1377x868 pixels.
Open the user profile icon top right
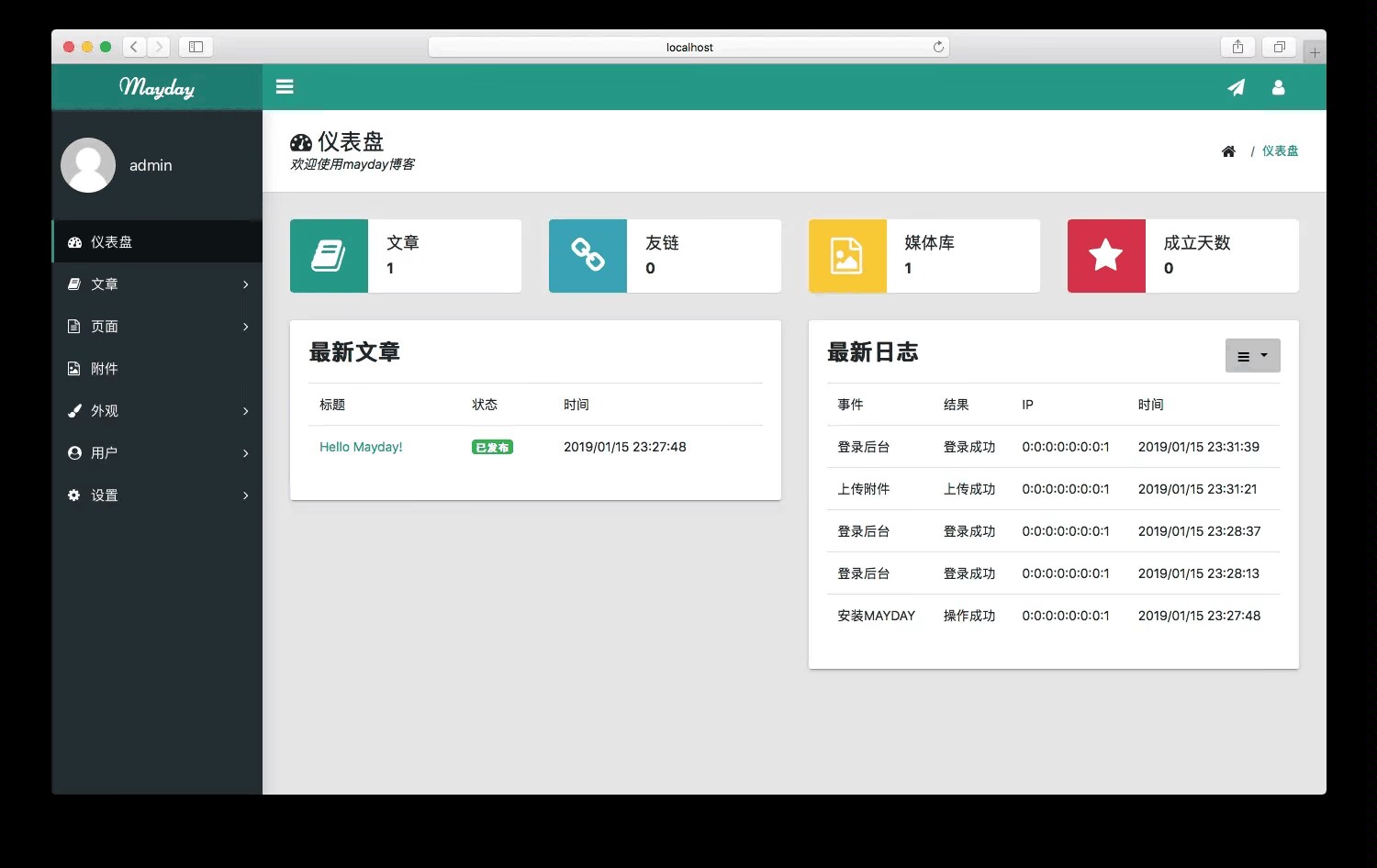(x=1278, y=87)
